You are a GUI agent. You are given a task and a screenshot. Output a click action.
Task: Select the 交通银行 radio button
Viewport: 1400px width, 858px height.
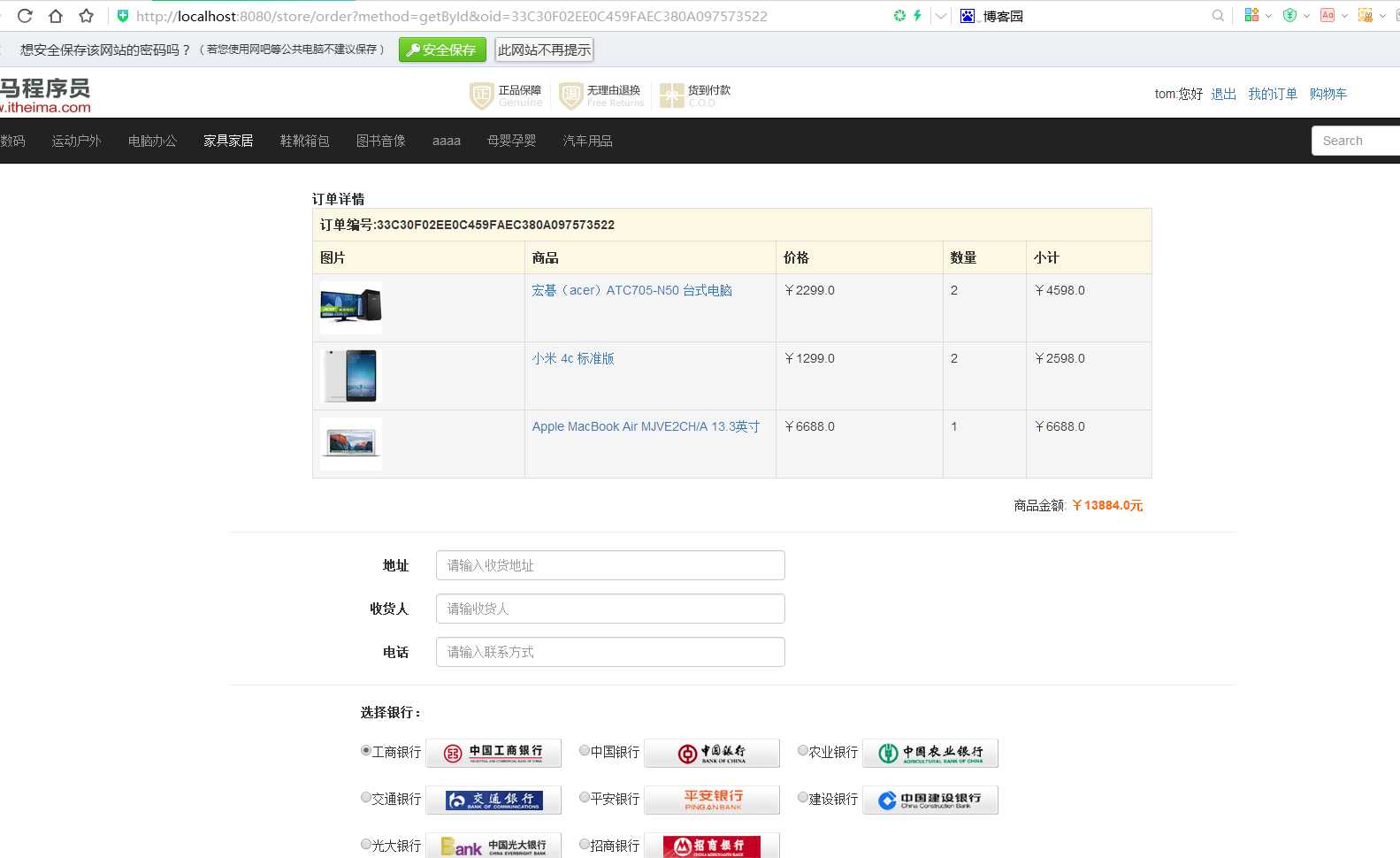366,797
